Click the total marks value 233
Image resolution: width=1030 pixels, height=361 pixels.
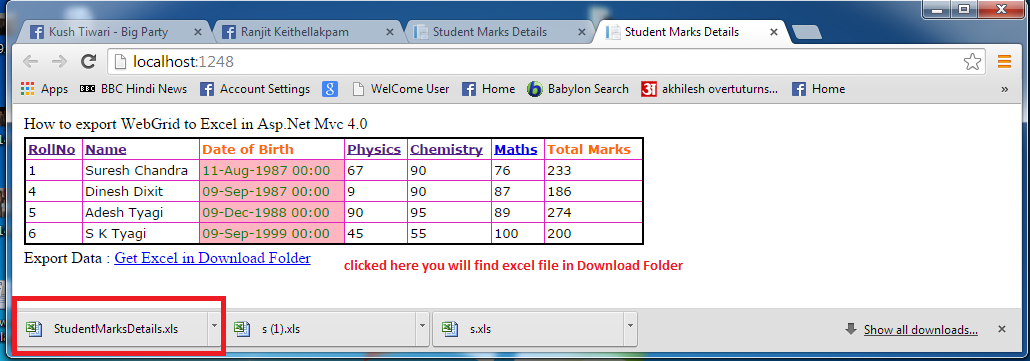coord(560,171)
